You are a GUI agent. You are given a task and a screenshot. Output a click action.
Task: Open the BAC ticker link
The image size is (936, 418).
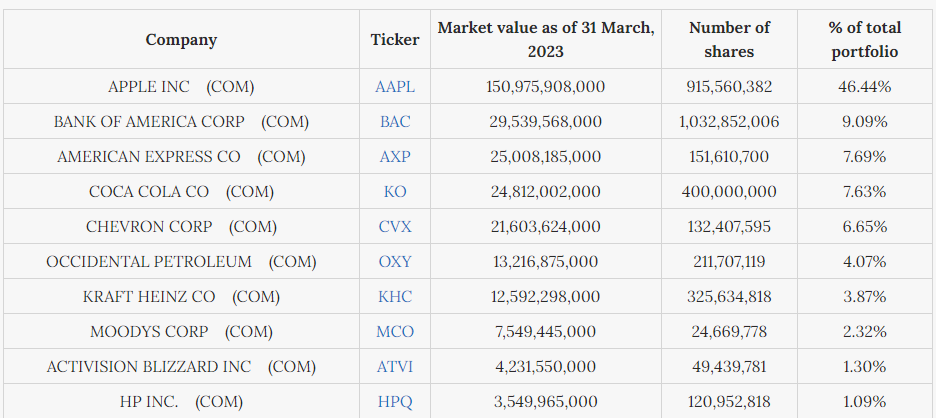coord(395,122)
